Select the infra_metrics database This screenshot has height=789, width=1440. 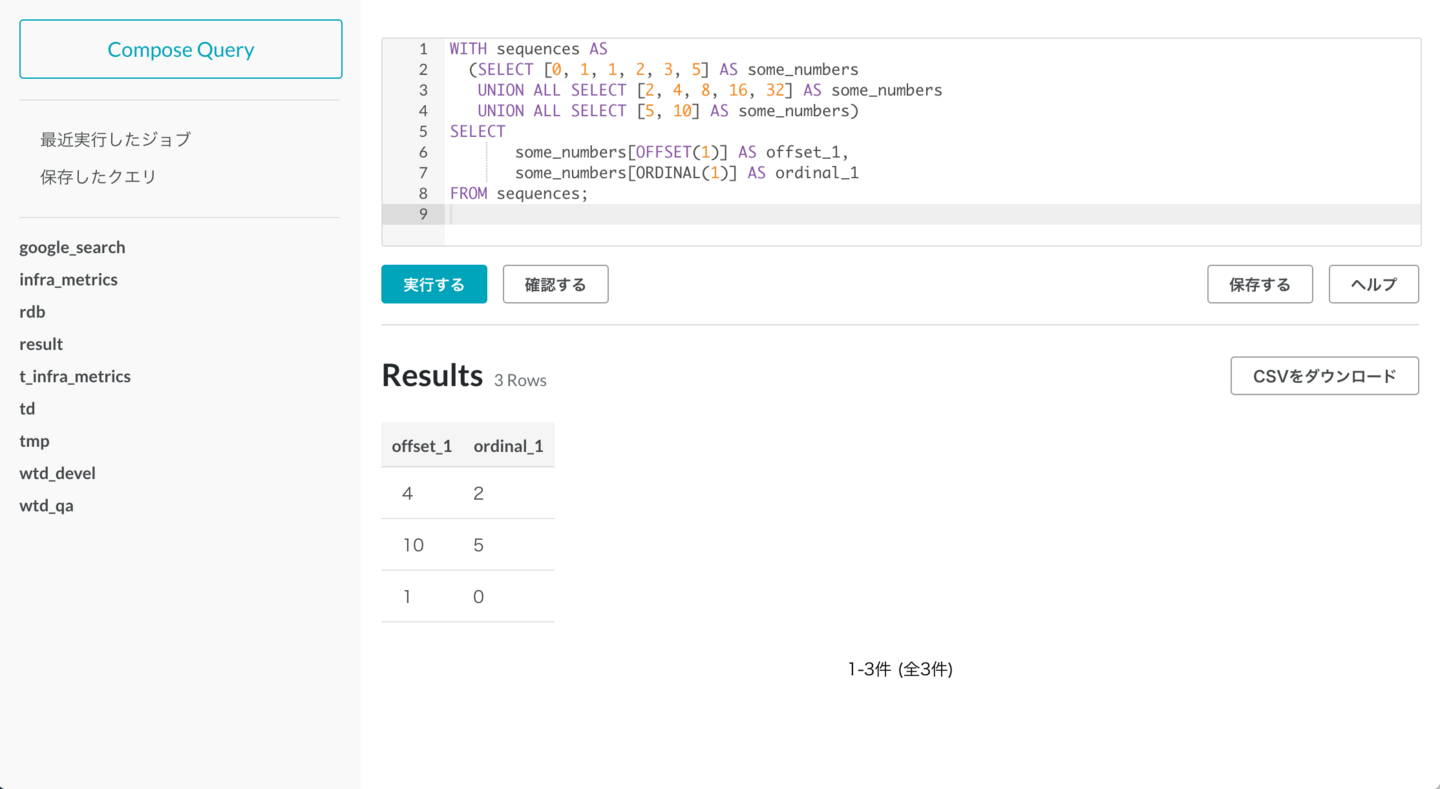pyautogui.click(x=68, y=279)
